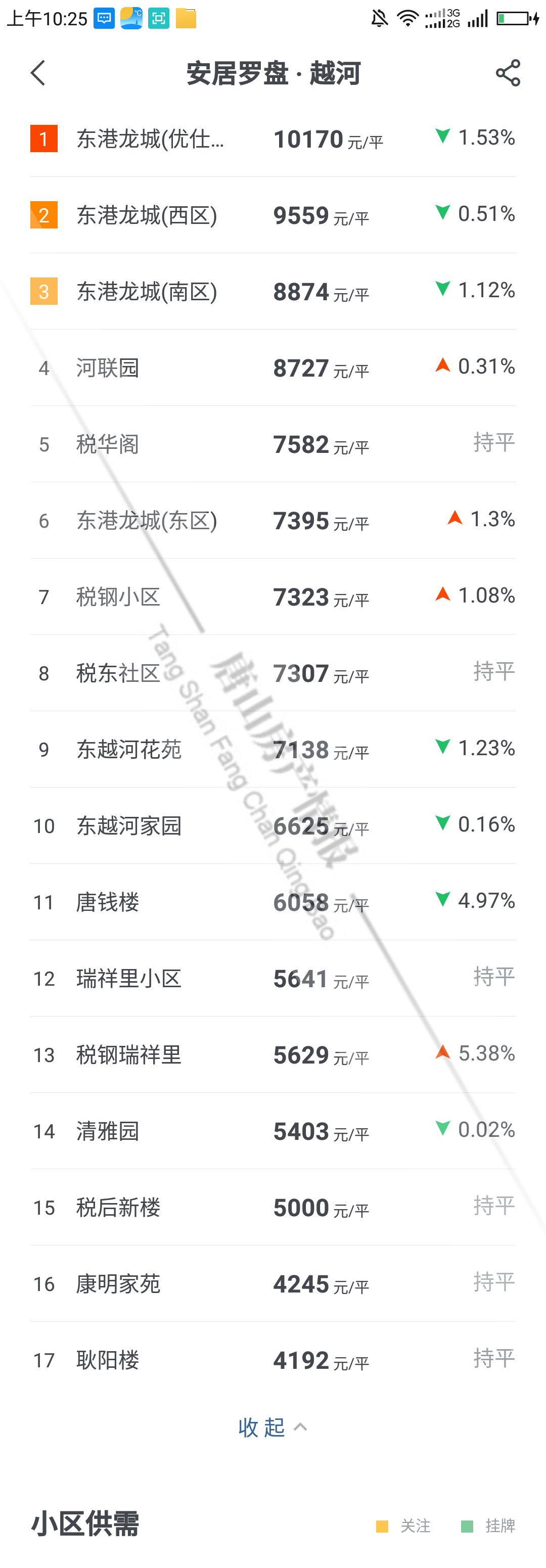This screenshot has height=1568, width=546.
Task: Select the 唐钱楼 row
Action: point(108,902)
